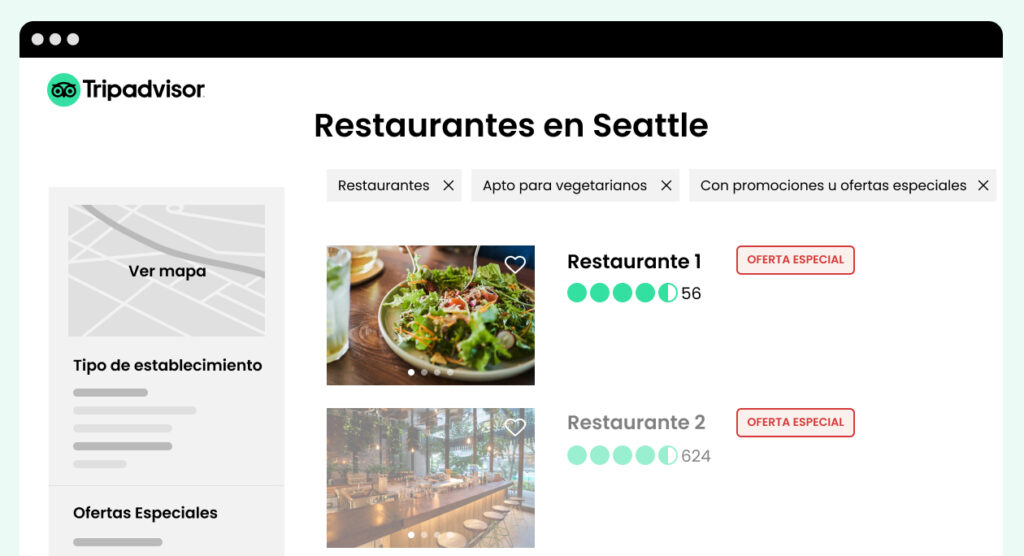
Task: View Restaurante 2 rating bubbles
Action: [622, 455]
